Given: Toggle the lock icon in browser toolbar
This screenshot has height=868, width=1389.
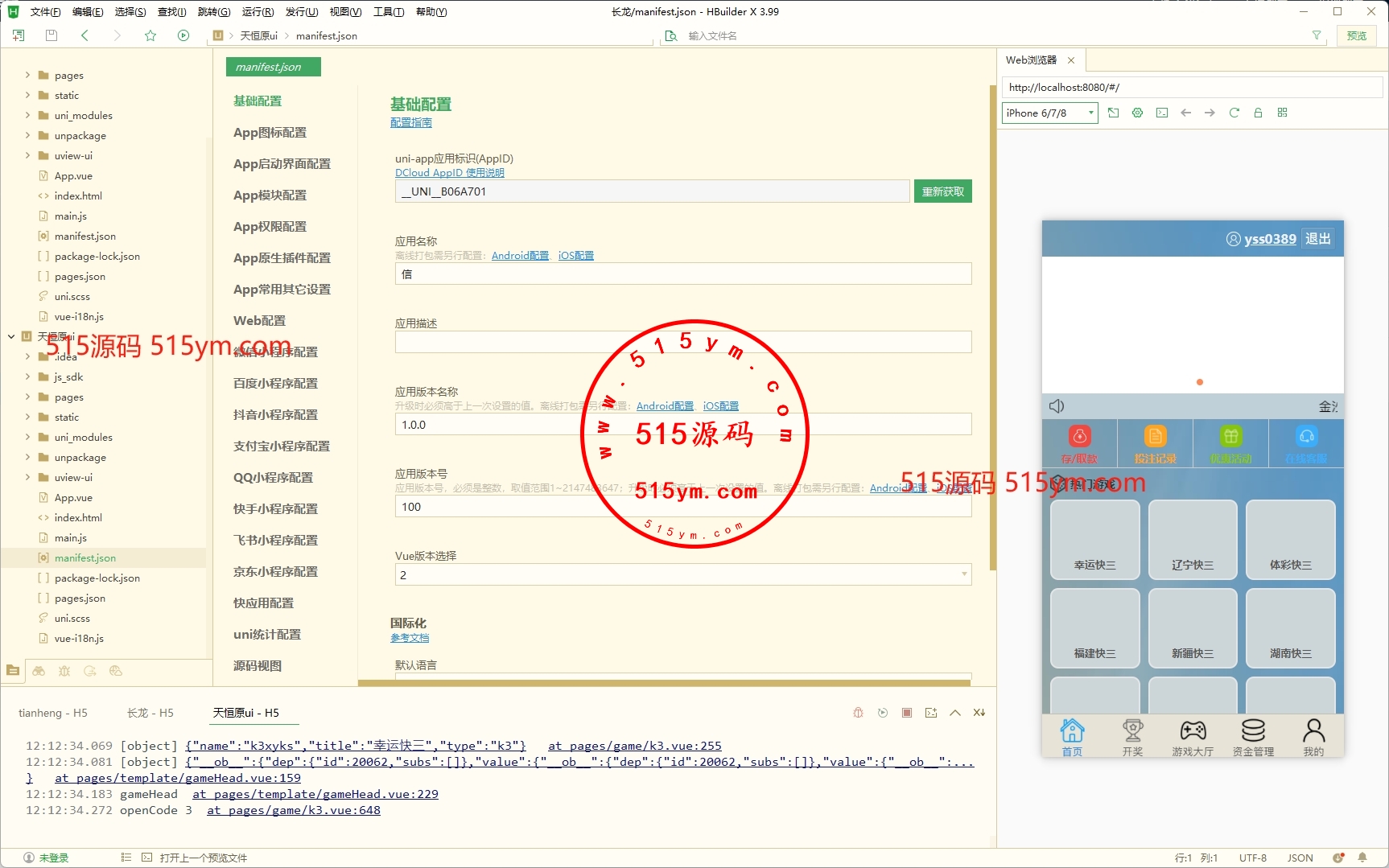Looking at the screenshot, I should 1258,113.
